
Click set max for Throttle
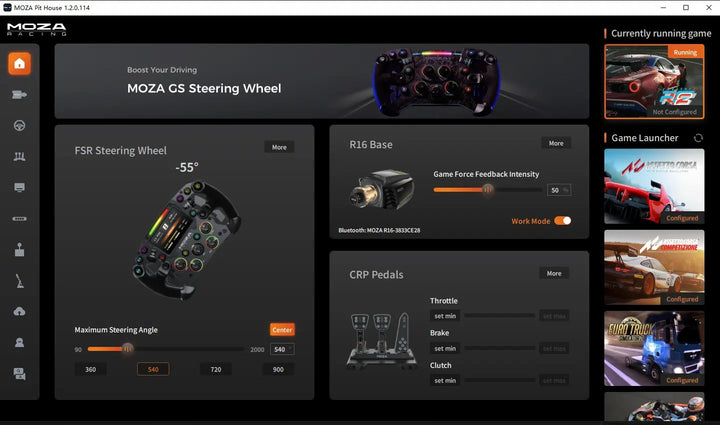554,316
